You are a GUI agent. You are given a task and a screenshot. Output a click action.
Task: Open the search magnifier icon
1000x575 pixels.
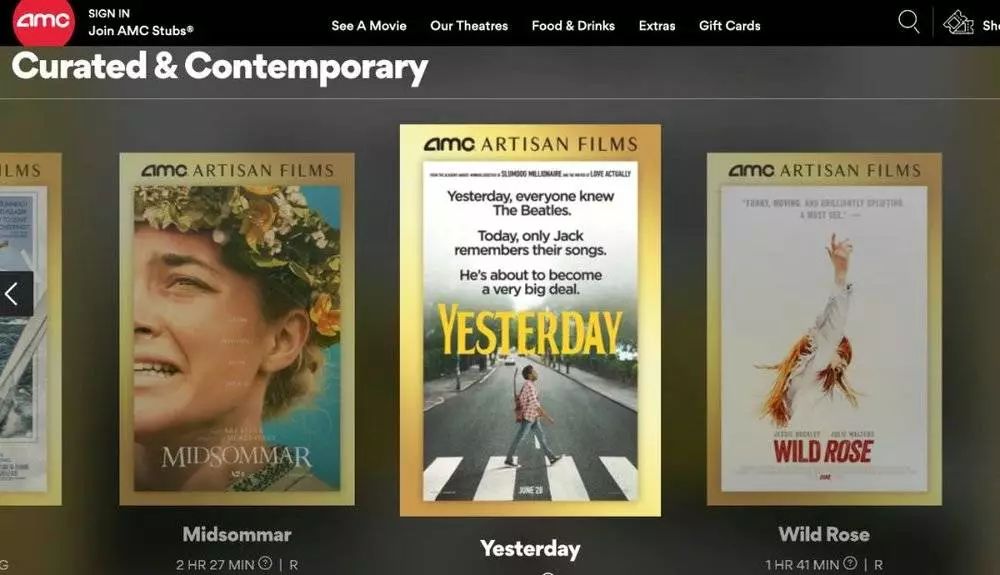coord(908,22)
